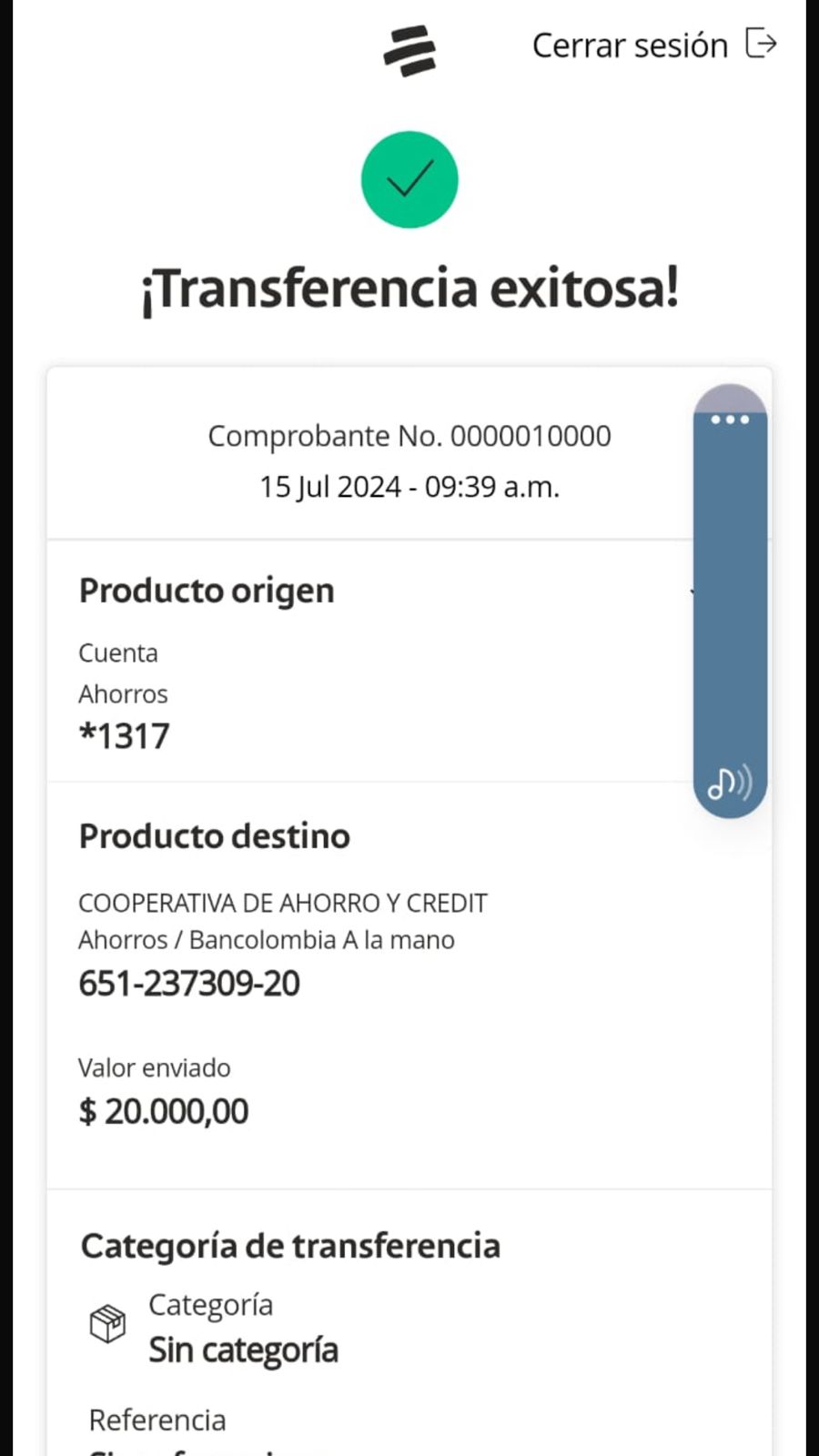Screen dimensions: 819x1456
Task: Click the green success checkmark icon
Action: (409, 179)
